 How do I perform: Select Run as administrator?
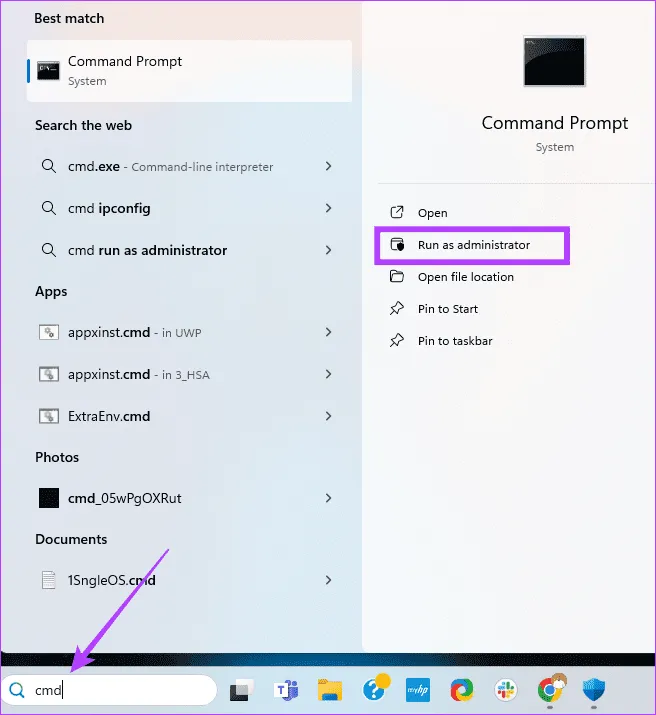(x=473, y=245)
